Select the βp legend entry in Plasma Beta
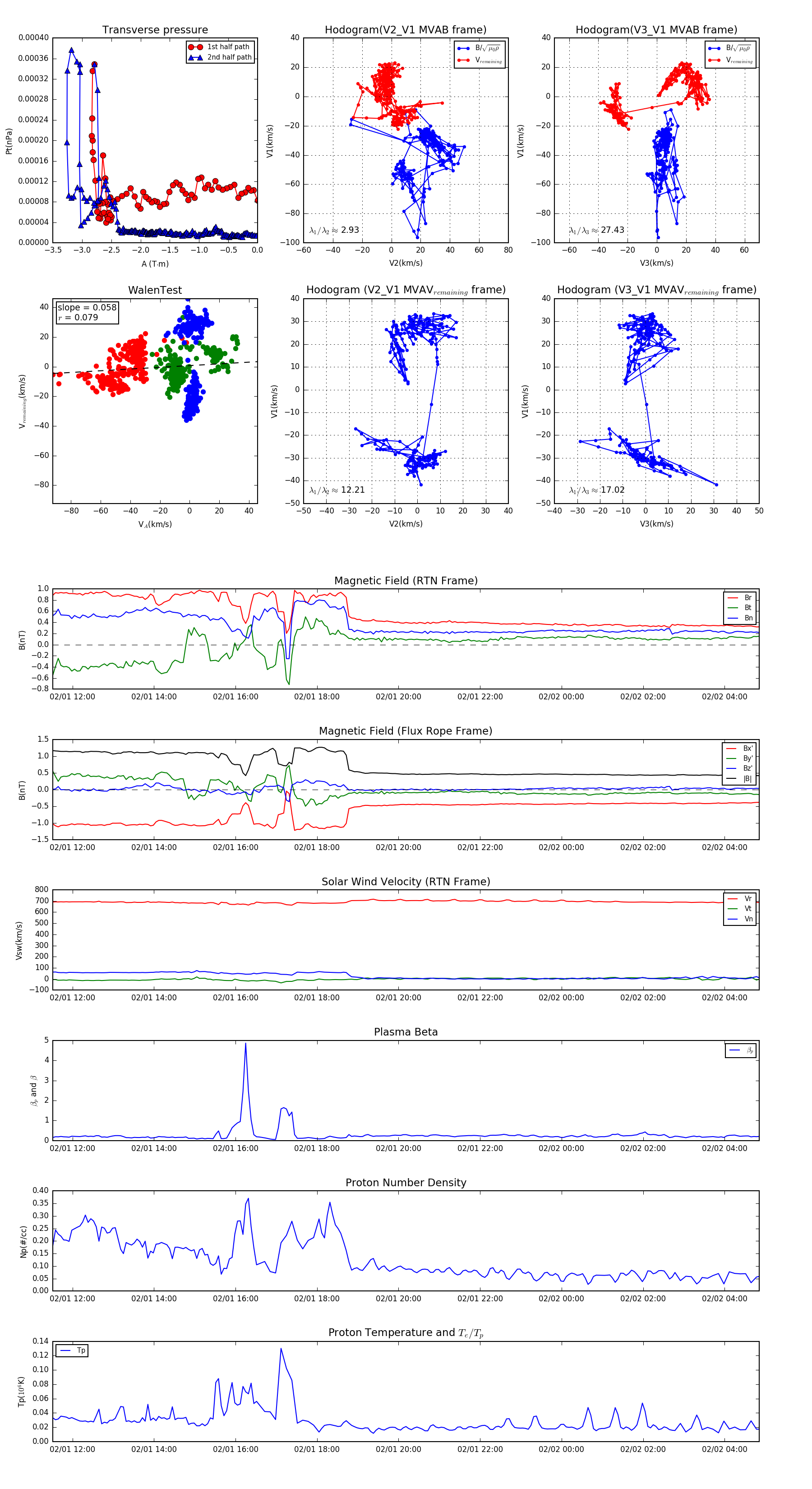The width and height of the screenshot is (812, 1489). point(741,1050)
